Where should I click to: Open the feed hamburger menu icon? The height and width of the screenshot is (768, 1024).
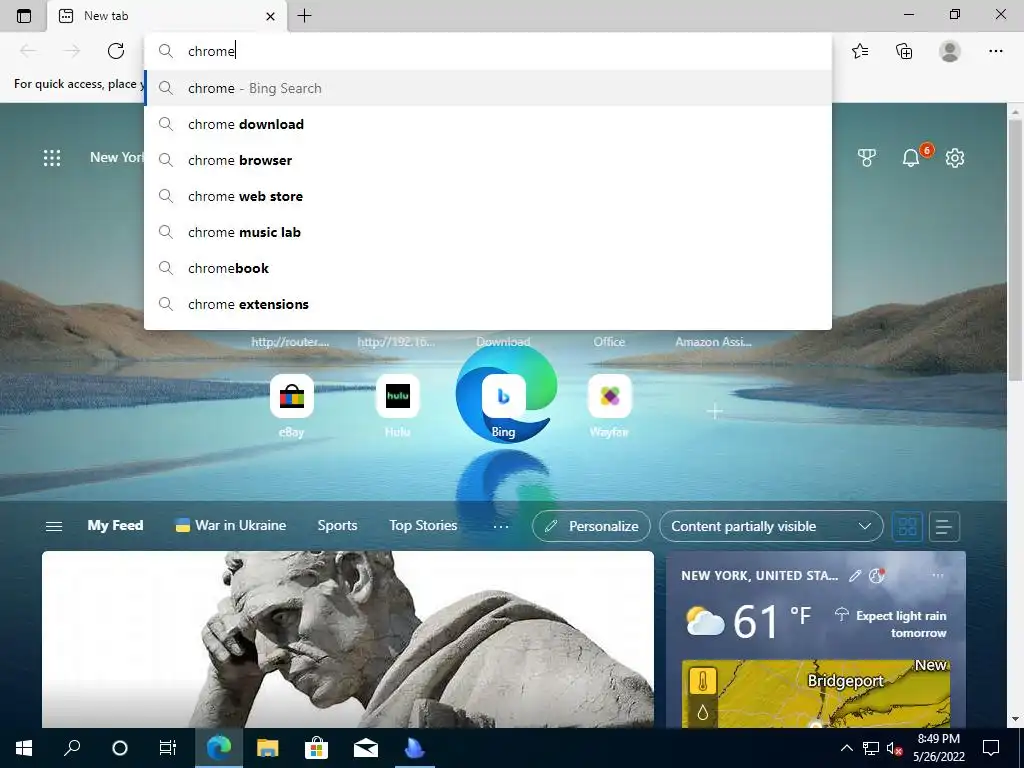coord(54,526)
